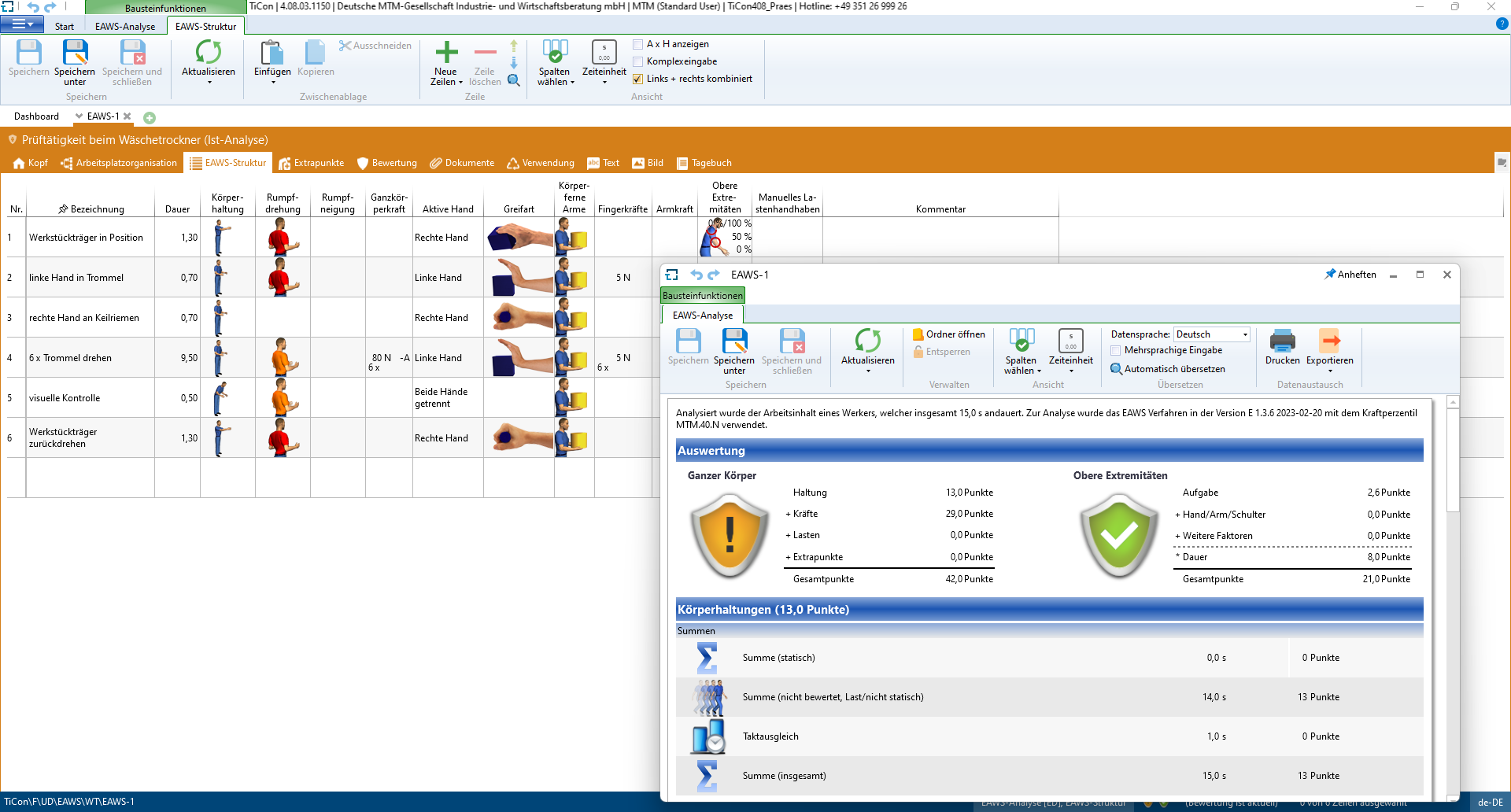The width and height of the screenshot is (1511, 812).
Task: Open the Datensprache Deutsch dropdown
Action: [1244, 334]
